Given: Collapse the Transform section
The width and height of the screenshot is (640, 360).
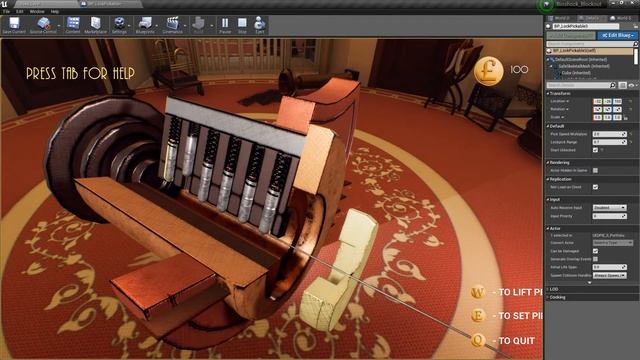Looking at the screenshot, I should (x=548, y=93).
